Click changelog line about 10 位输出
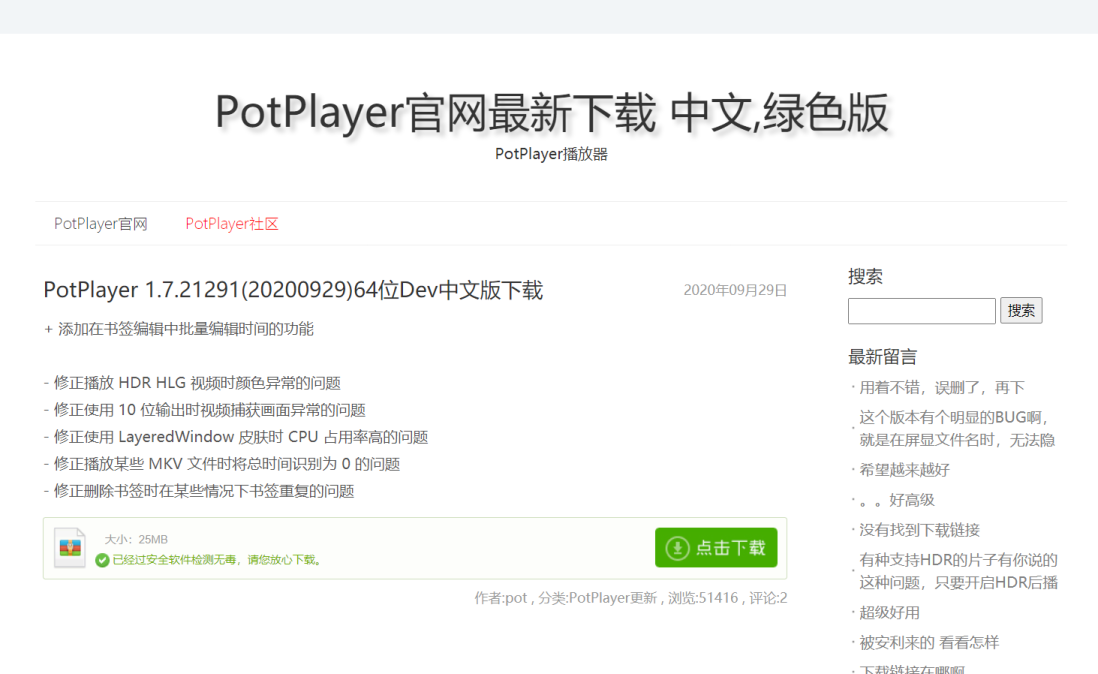This screenshot has height=674, width=1098. coord(204,410)
